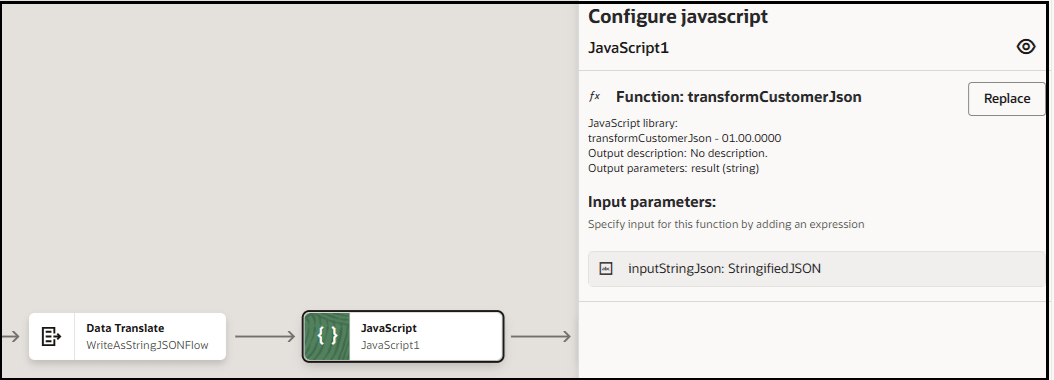
Task: Click the transformCustomerJson - 01.00.0000 library text
Action: pos(684,139)
